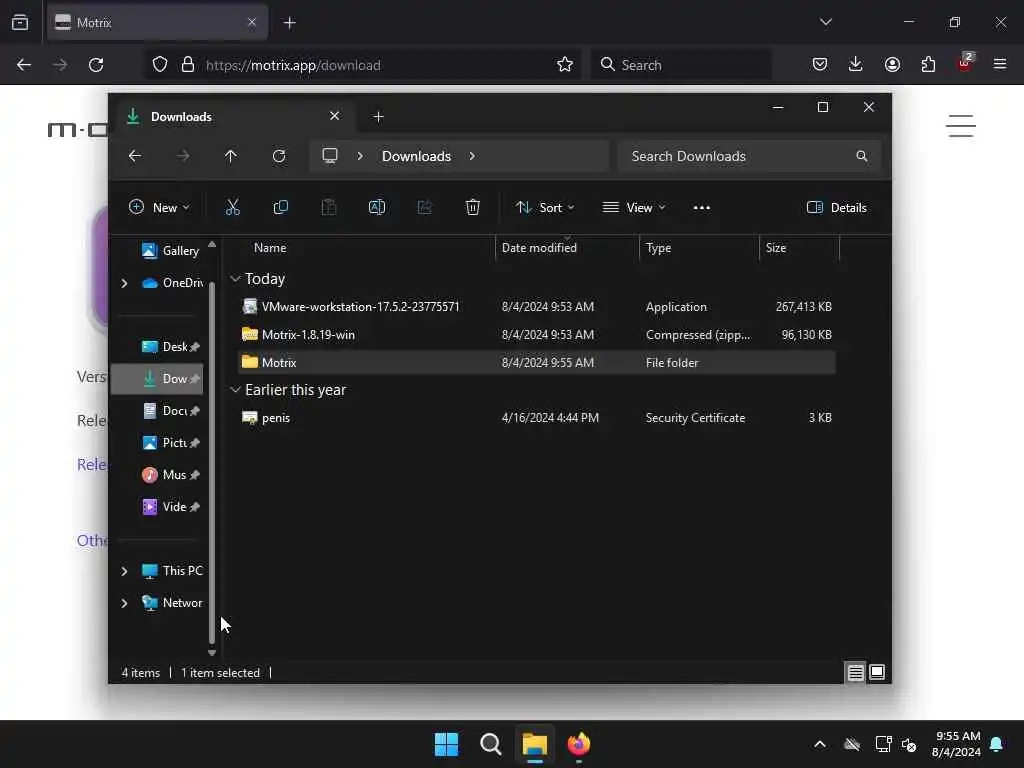The image size is (1024, 768).
Task: Open a new Firefox tab
Action: [x=289, y=23]
